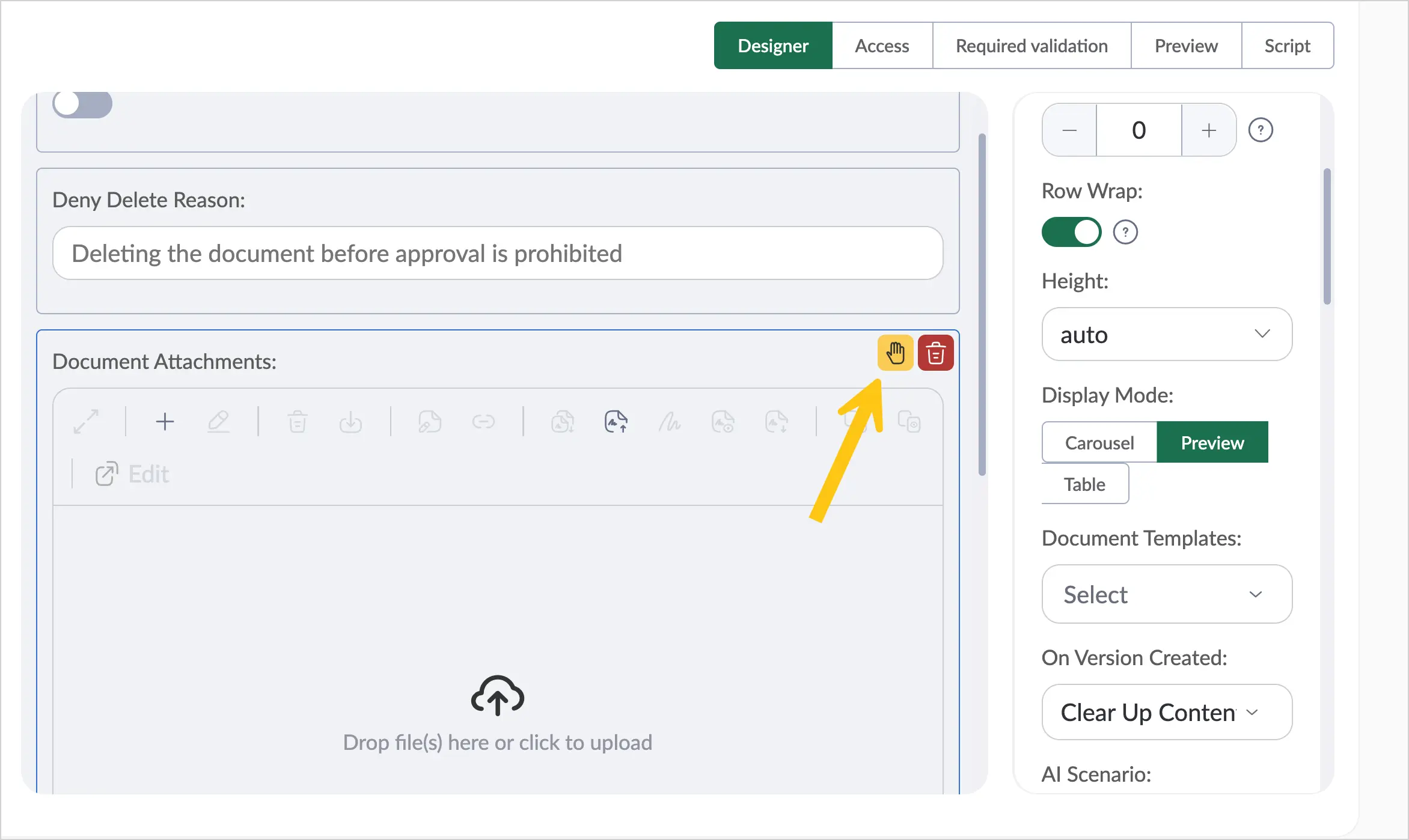Click the Edit external link button
The height and width of the screenshot is (840, 1409).
coord(132,474)
